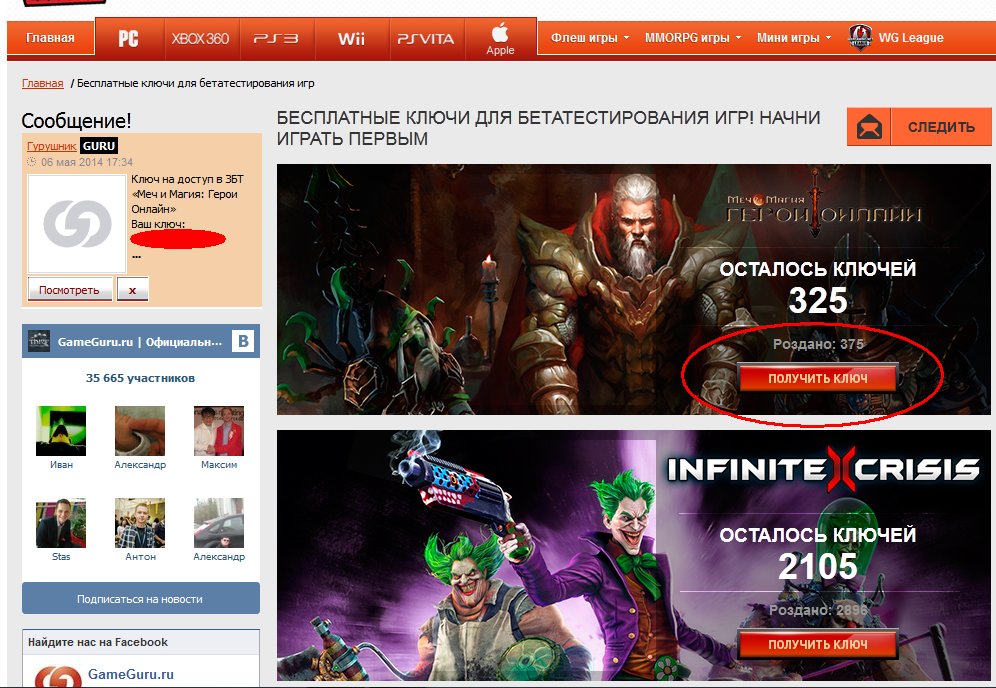This screenshot has width=996, height=688.
Task: Expand the MMORPG игры dropdown menu
Action: coord(693,38)
